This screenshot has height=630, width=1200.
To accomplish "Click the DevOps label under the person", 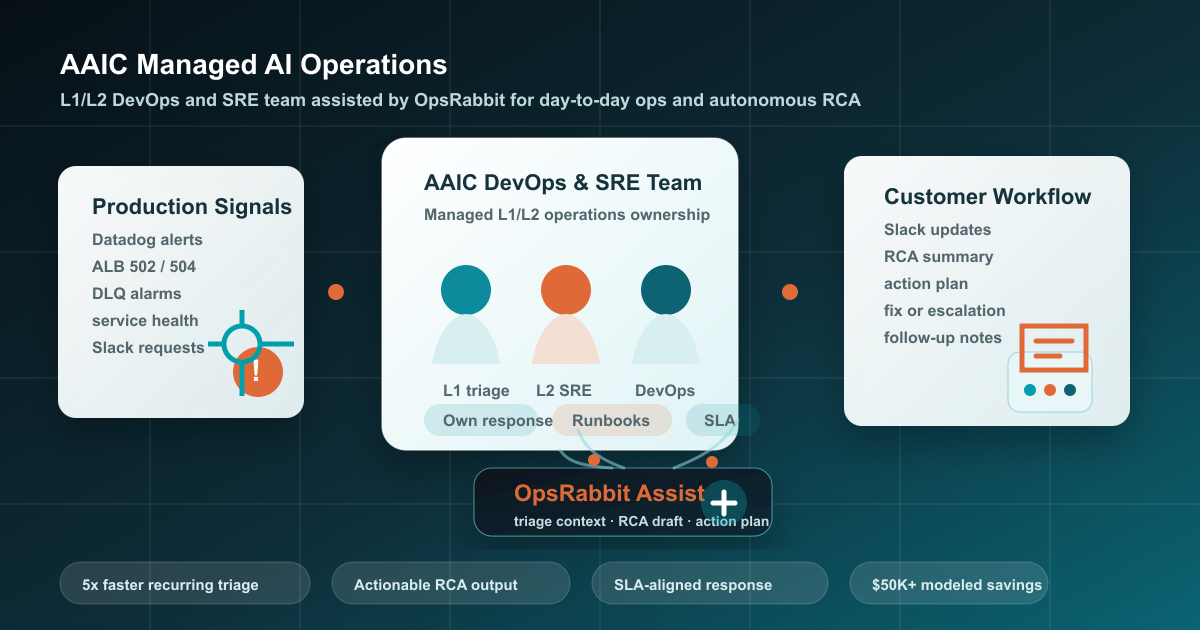I will 665,391.
